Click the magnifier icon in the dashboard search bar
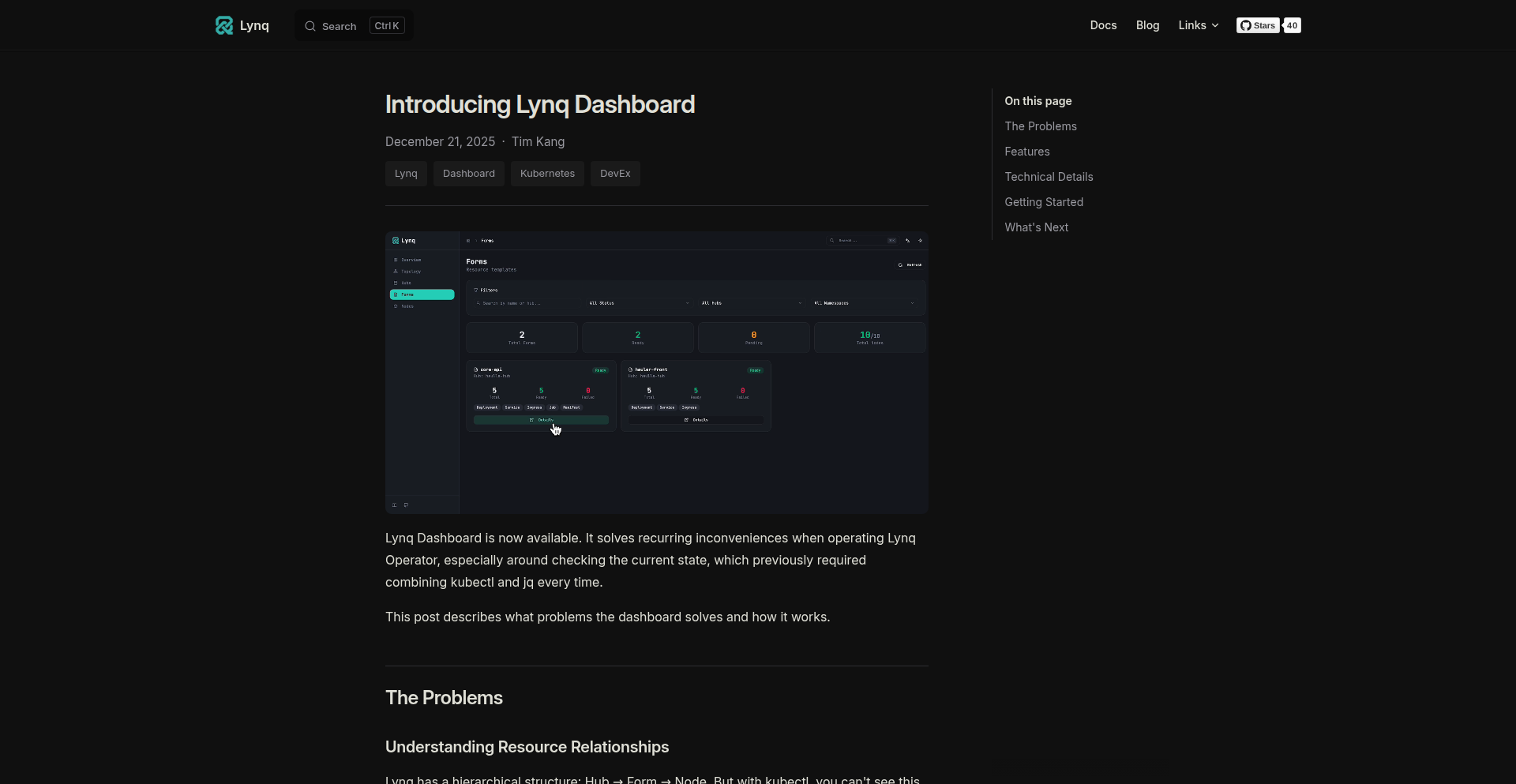Image resolution: width=1516 pixels, height=784 pixels. click(x=831, y=241)
